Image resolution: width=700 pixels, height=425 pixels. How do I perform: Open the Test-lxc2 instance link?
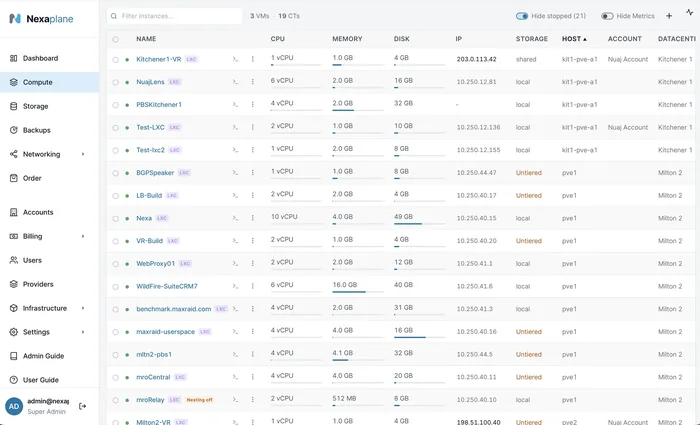point(150,150)
